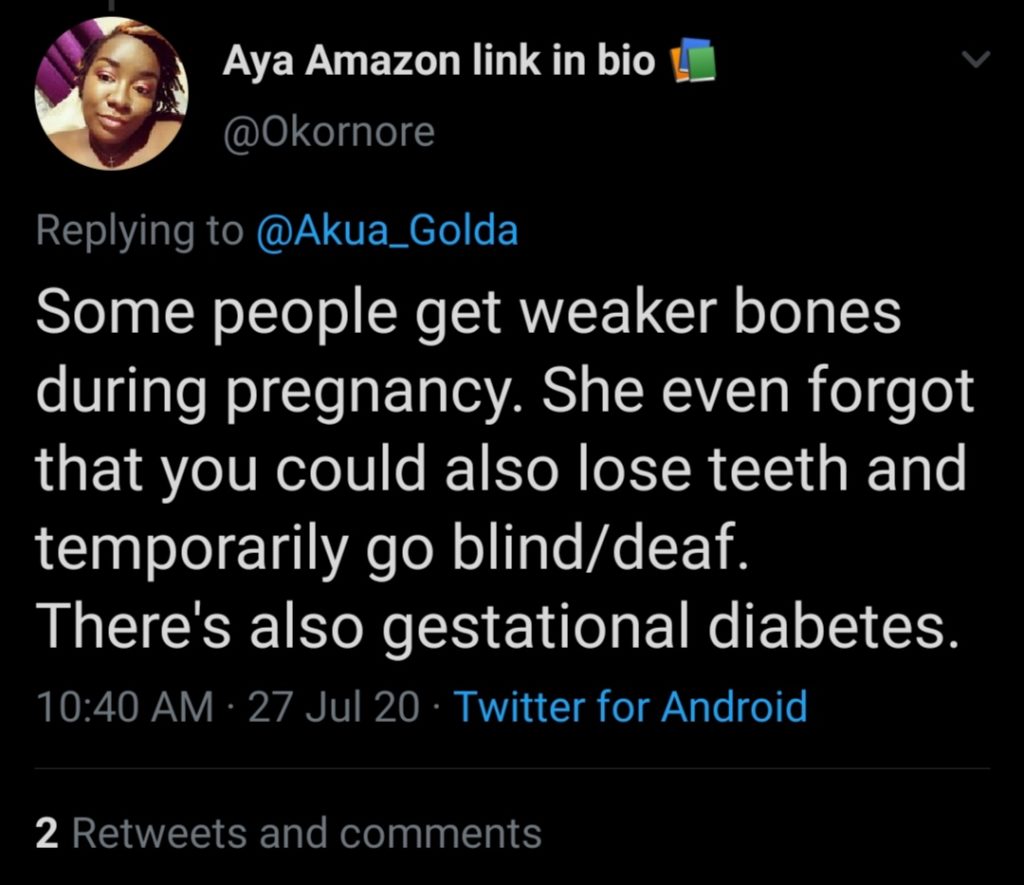View the Retweets and comments list
1024x885 pixels.
(306, 833)
